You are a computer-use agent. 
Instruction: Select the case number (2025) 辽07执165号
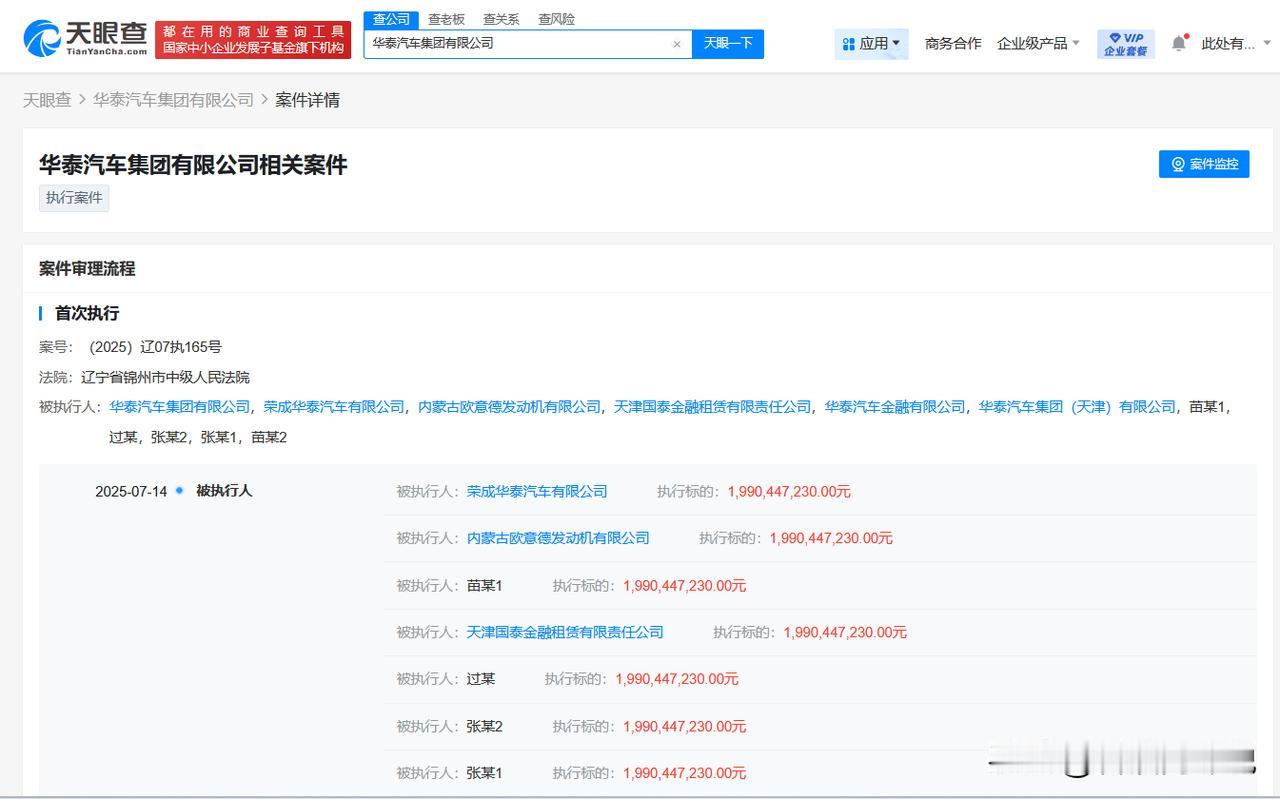(x=155, y=347)
